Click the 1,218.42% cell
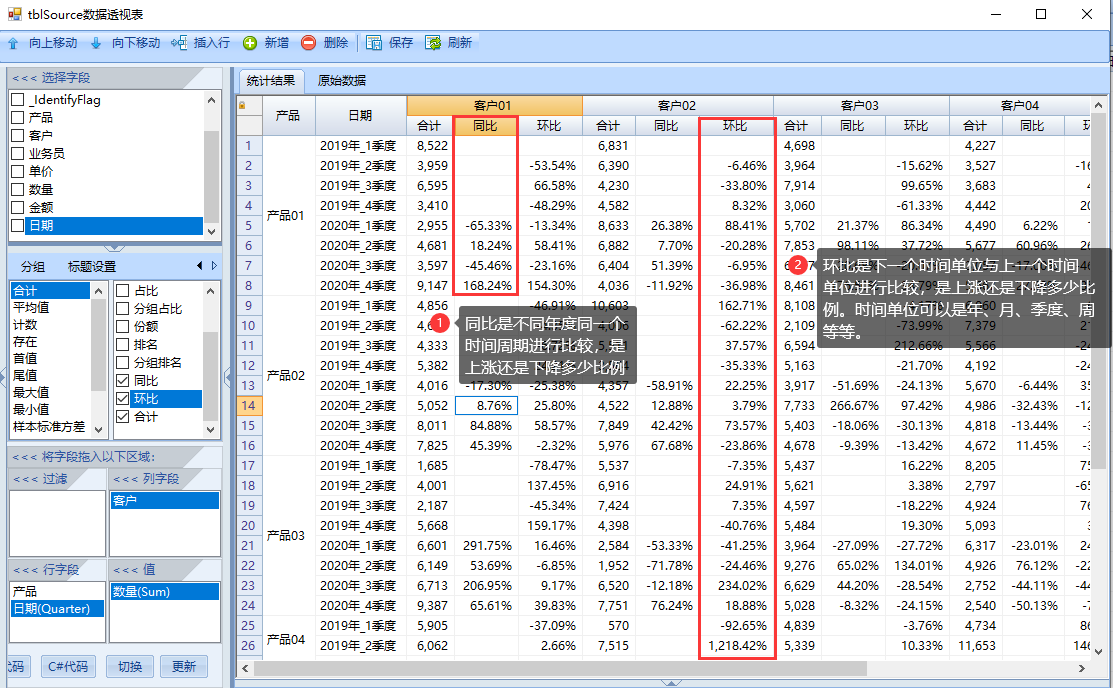Viewport: 1113px width, 688px height. [x=738, y=645]
